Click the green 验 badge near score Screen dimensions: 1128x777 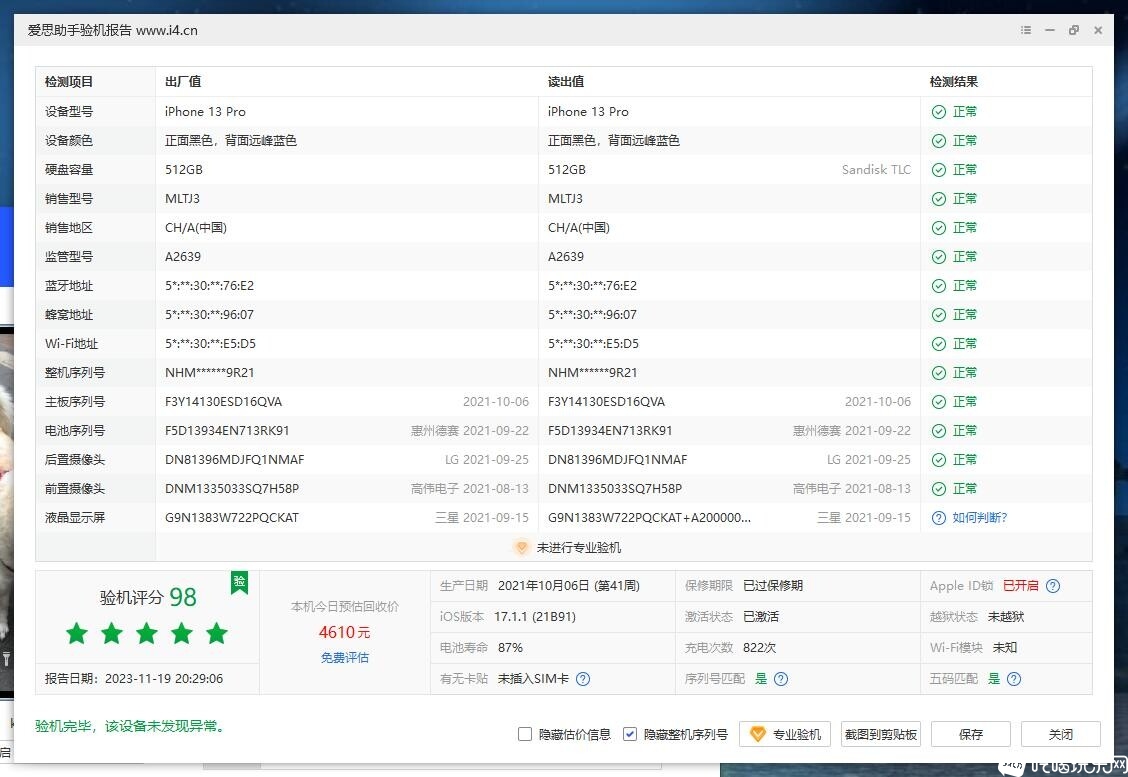coord(240,582)
